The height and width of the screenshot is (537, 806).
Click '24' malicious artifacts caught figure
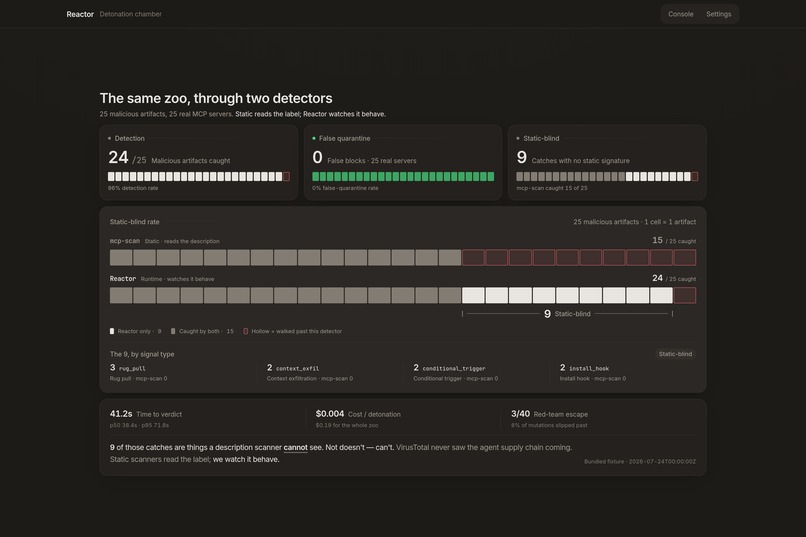click(x=118, y=157)
